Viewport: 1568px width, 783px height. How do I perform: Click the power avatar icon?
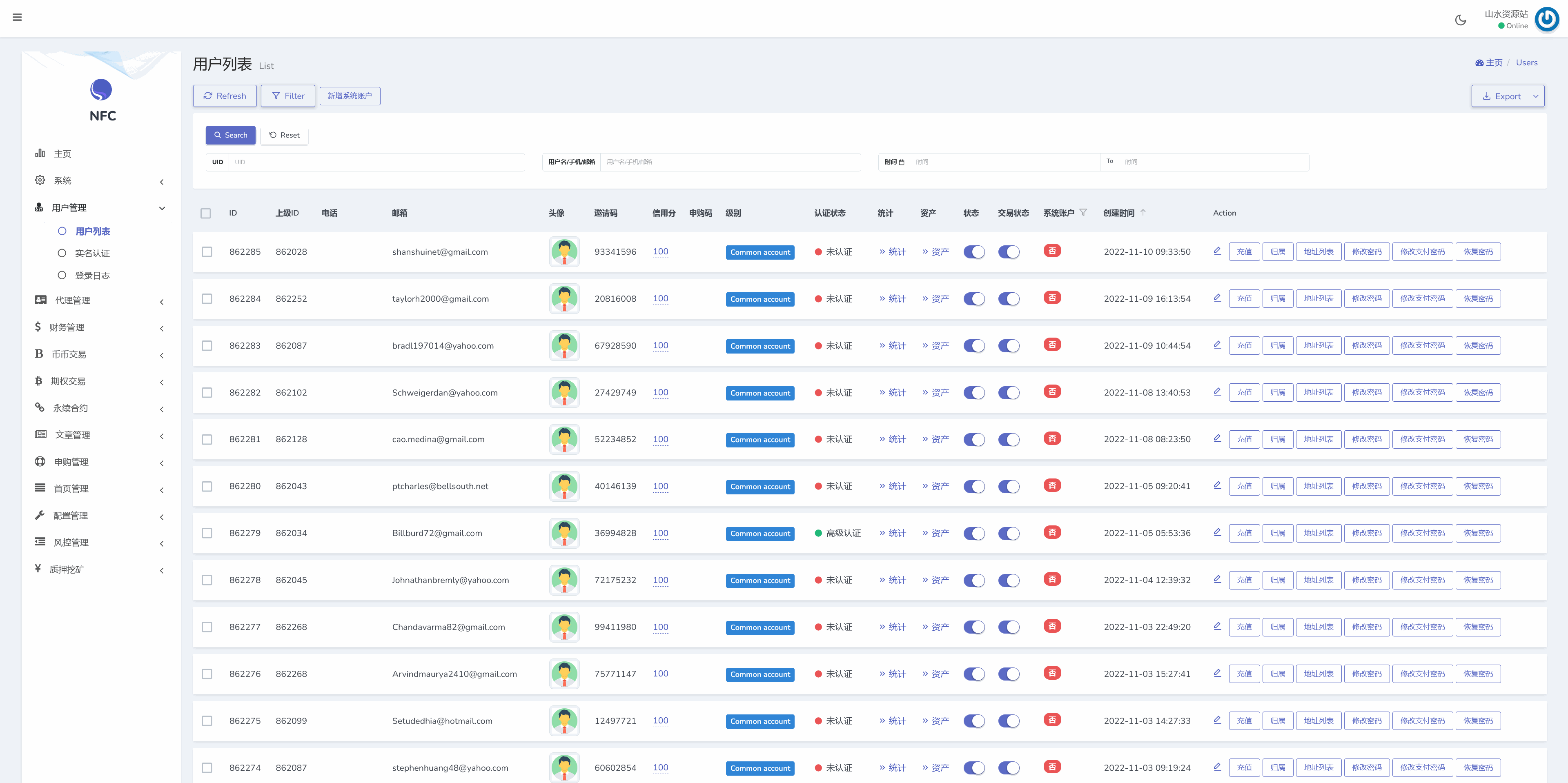[x=1547, y=20]
